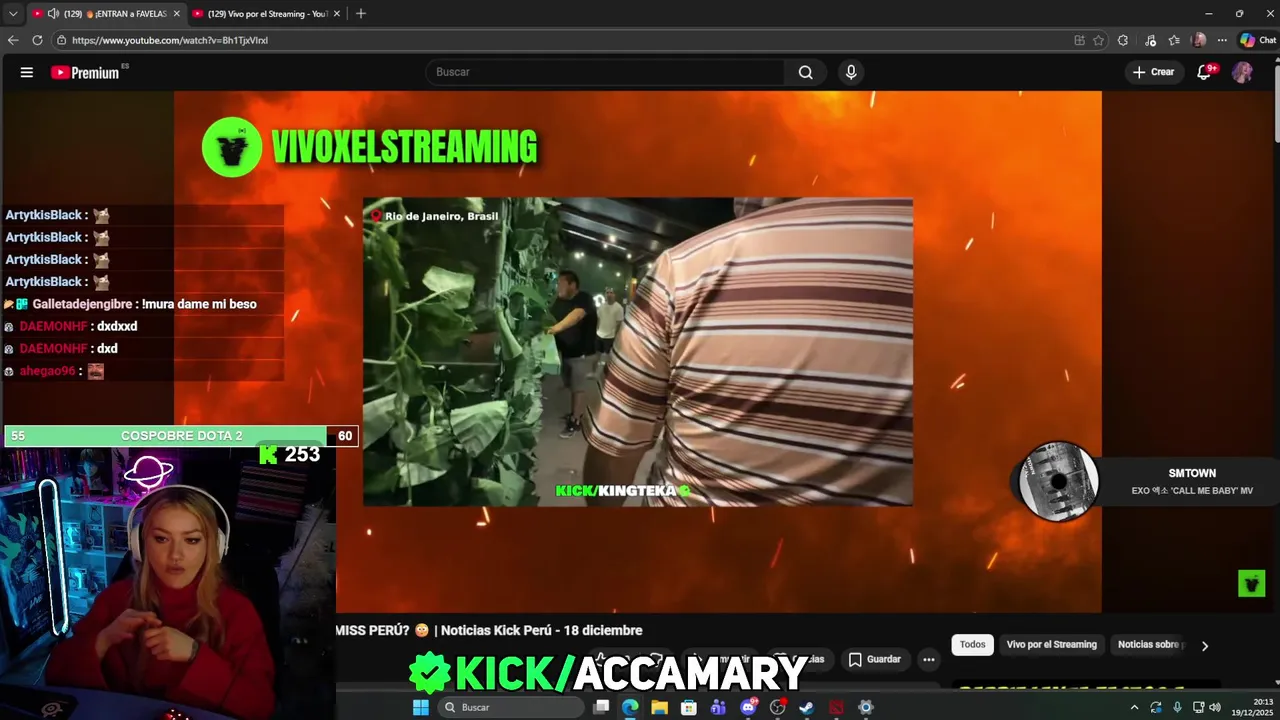The width and height of the screenshot is (1280, 720).
Task: Open Task View from taskbar
Action: pyautogui.click(x=601, y=707)
